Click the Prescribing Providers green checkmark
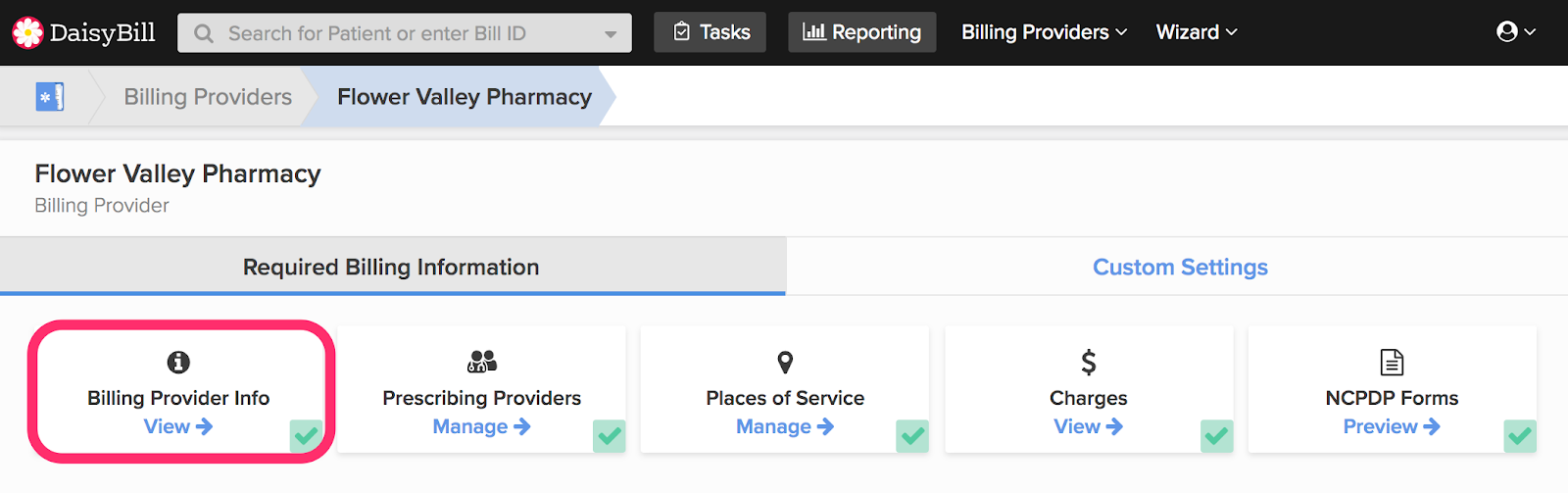 (610, 435)
